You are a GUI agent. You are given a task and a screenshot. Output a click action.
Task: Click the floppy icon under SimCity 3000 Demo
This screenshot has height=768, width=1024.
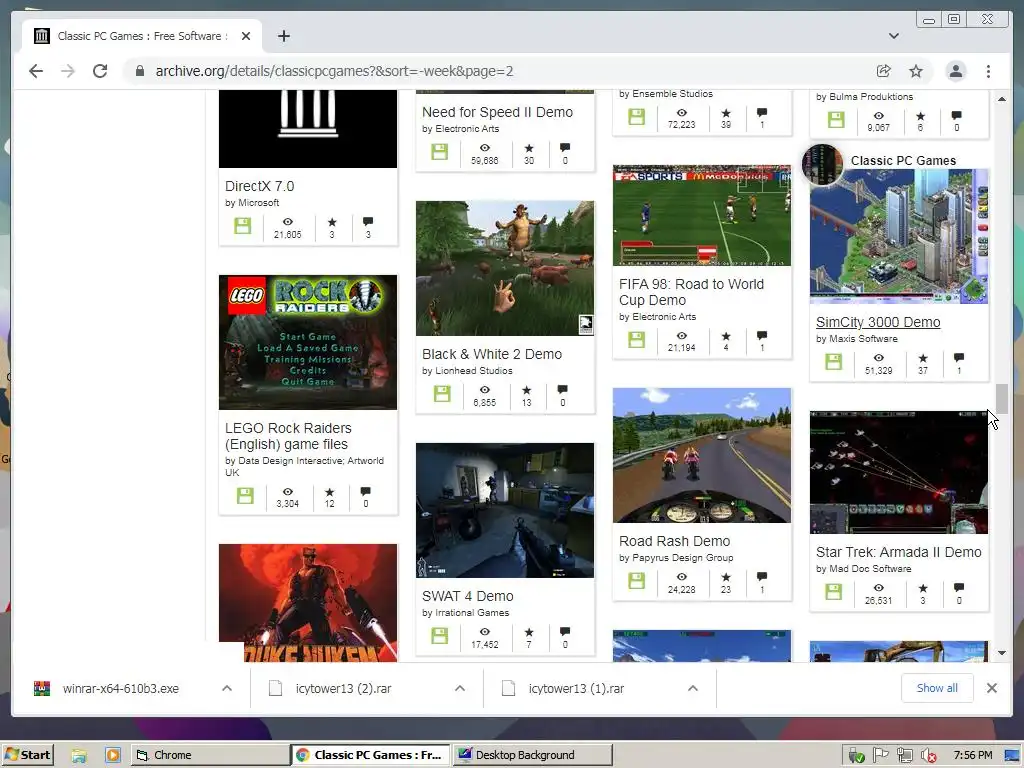(x=833, y=362)
